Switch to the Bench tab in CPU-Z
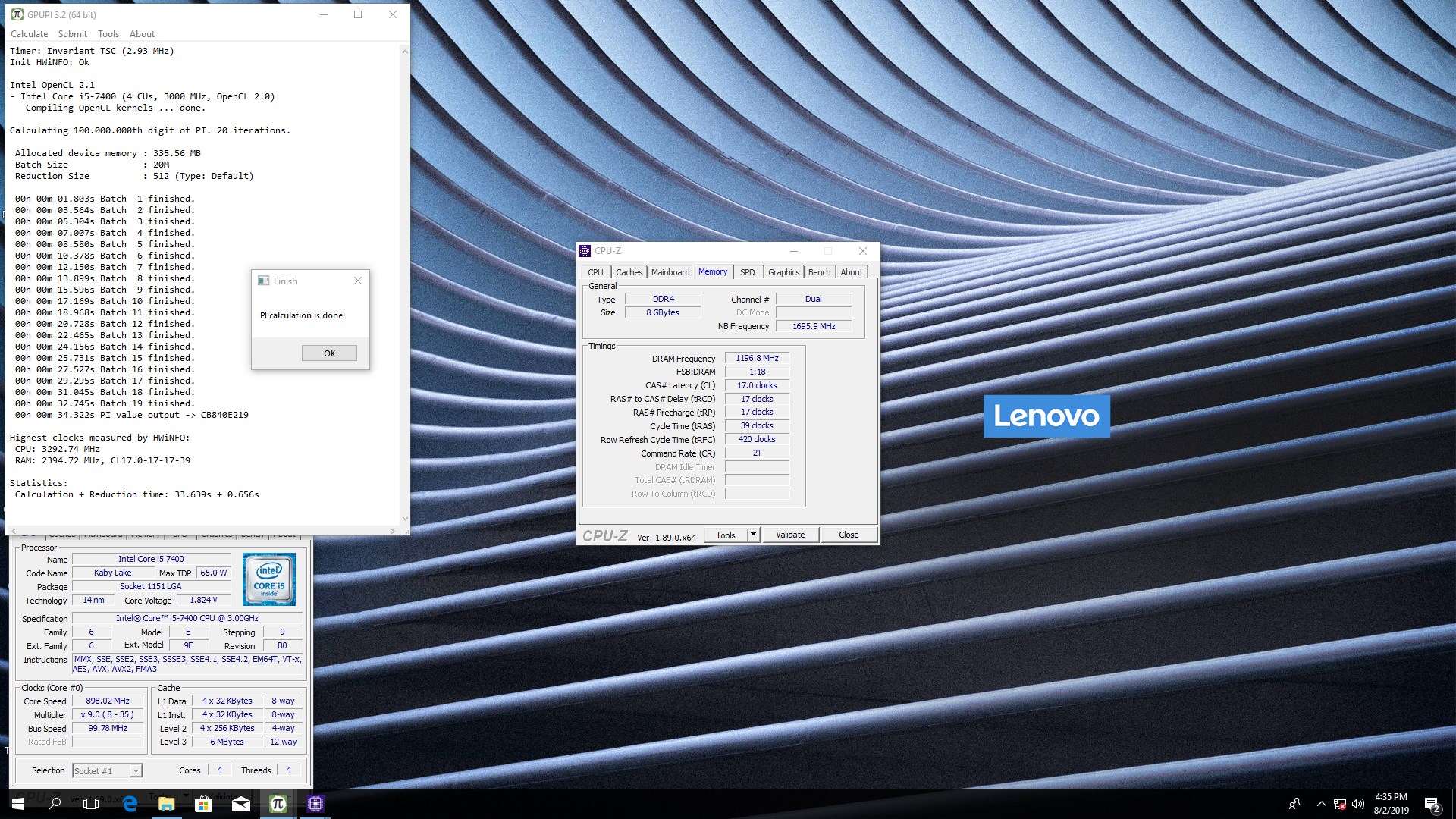 pyautogui.click(x=819, y=272)
